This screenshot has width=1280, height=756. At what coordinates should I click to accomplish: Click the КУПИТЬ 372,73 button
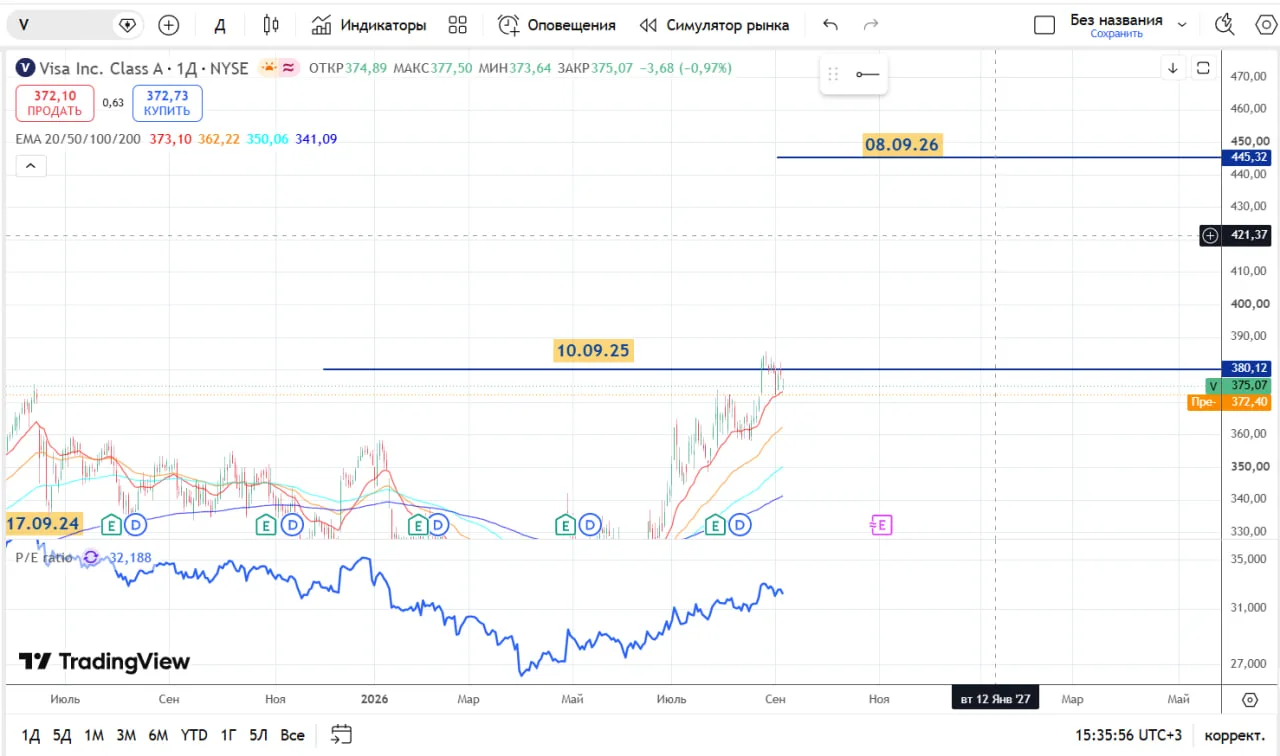click(x=167, y=102)
